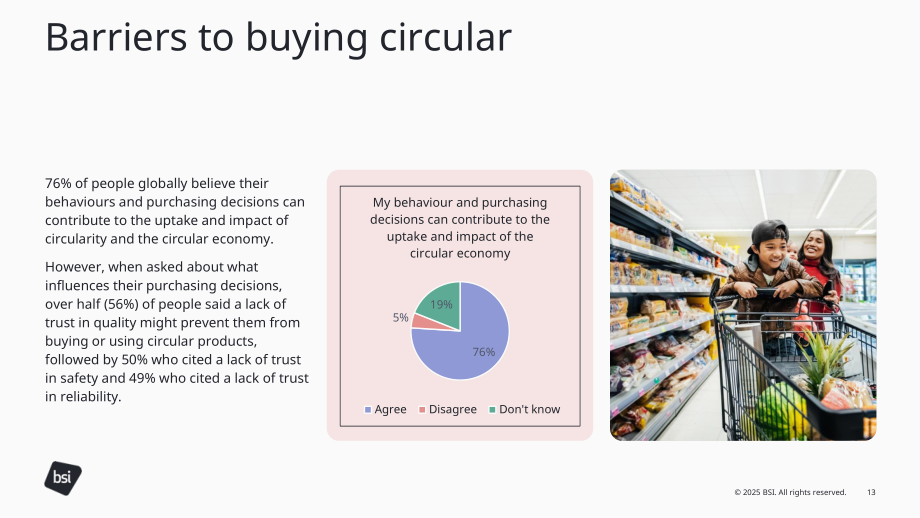
Task: Click the 2025 BSI copyright notice
Action: click(x=790, y=492)
